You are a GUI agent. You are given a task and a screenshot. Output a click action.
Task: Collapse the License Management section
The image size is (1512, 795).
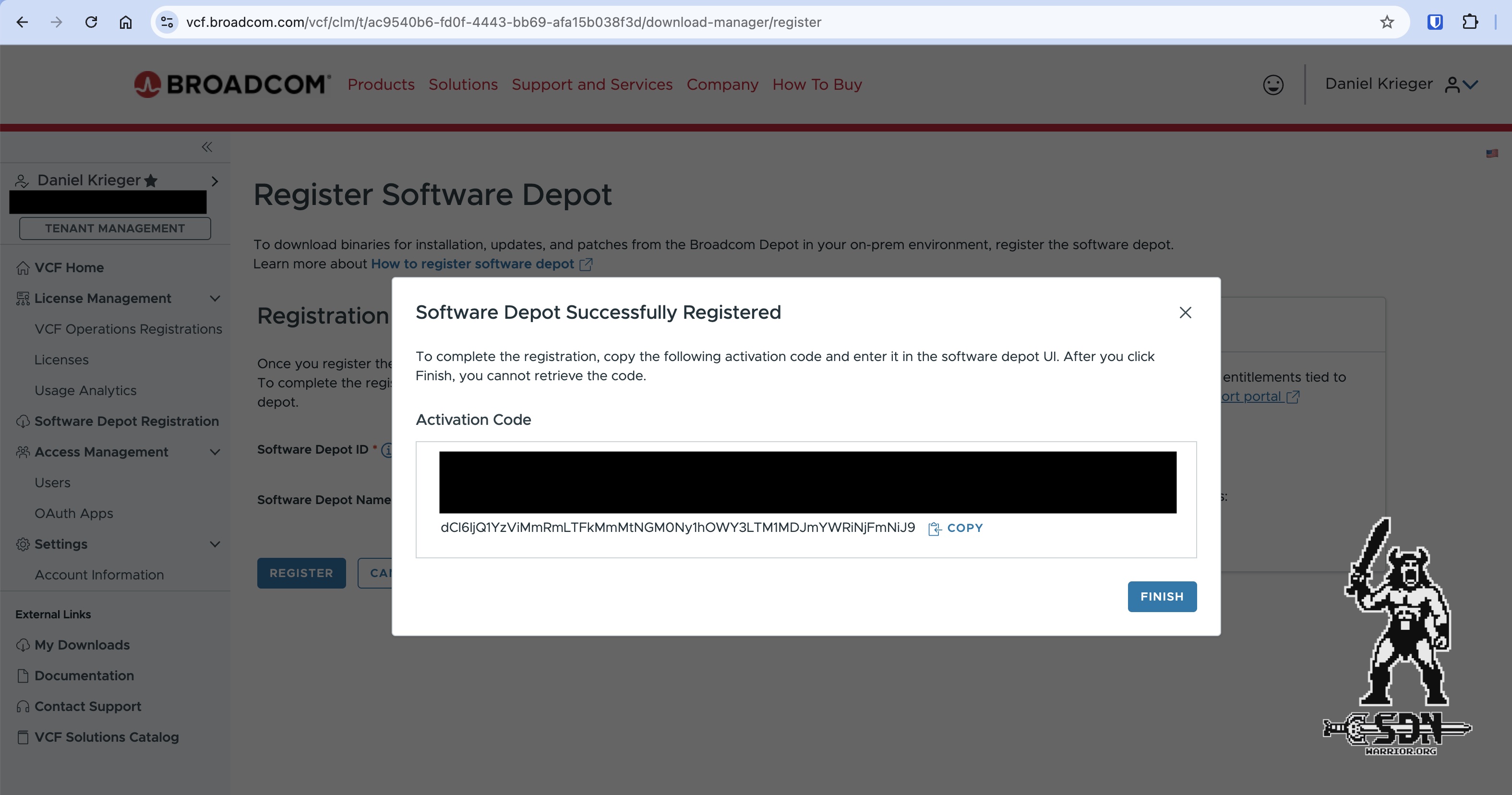[x=215, y=298]
